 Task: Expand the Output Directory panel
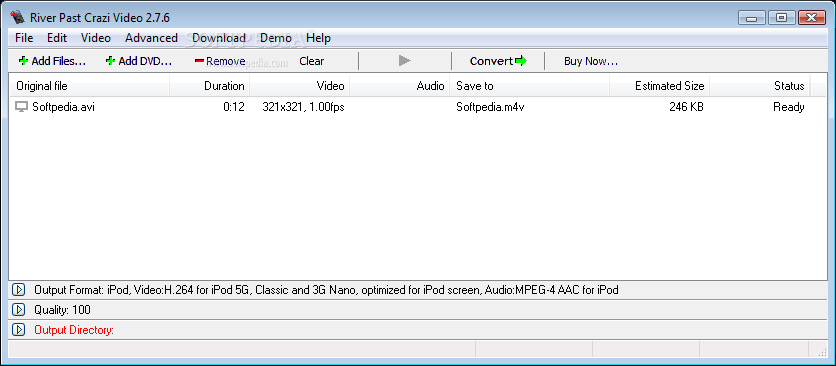(x=18, y=330)
